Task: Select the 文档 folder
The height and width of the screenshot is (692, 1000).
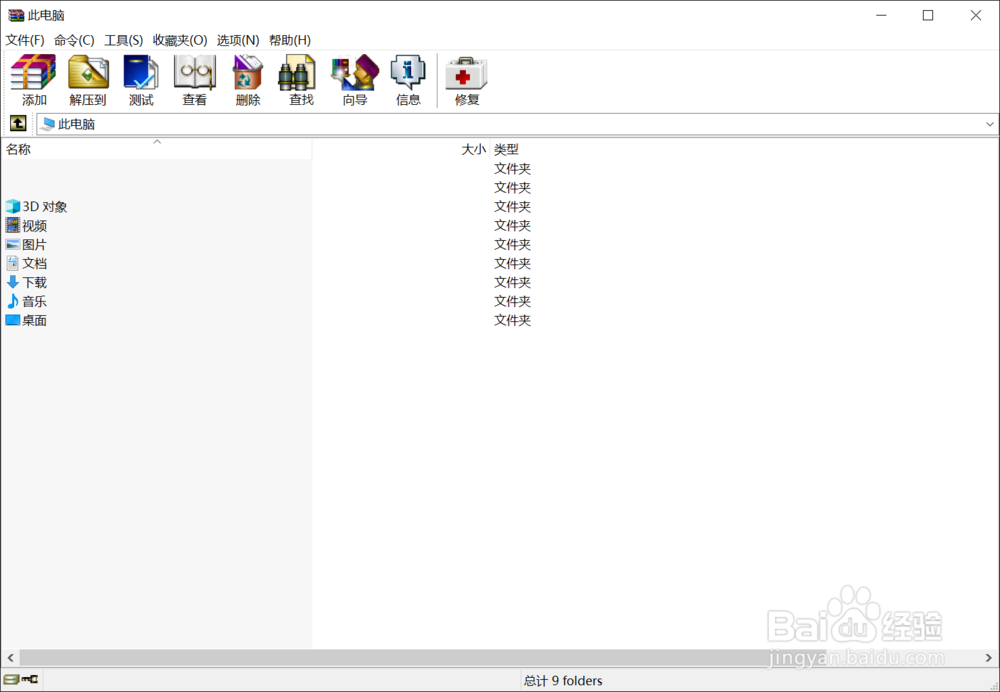Action: pos(26,263)
